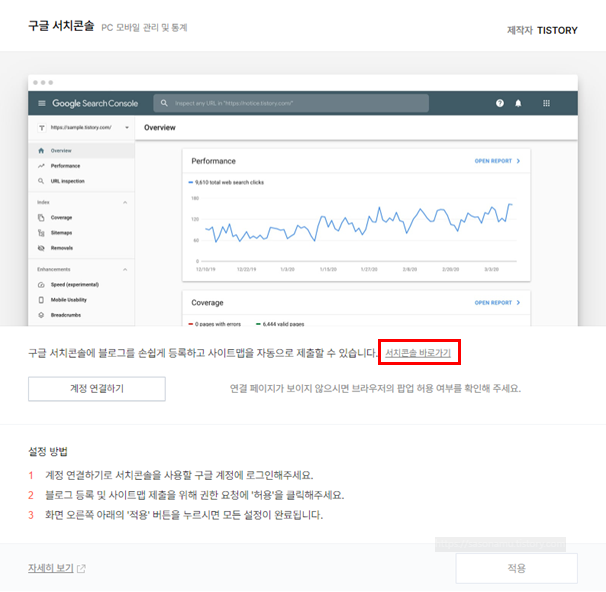Click the Speed gauge icon
This screenshot has width=606, height=592.
pos(41,285)
